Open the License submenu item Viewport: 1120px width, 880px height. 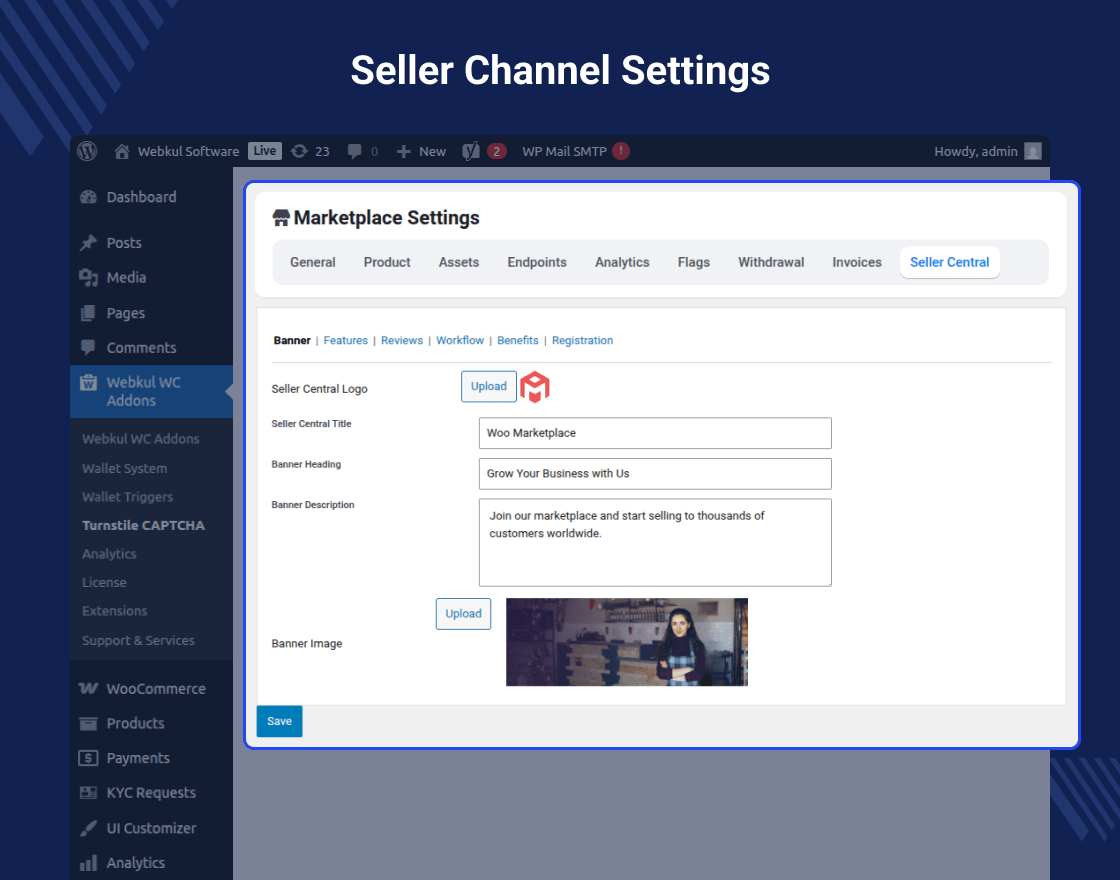tap(104, 583)
